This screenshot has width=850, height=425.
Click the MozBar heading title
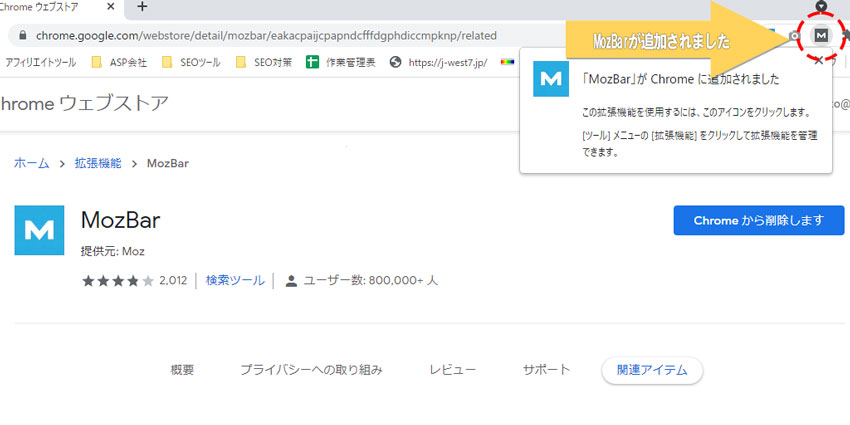120,220
